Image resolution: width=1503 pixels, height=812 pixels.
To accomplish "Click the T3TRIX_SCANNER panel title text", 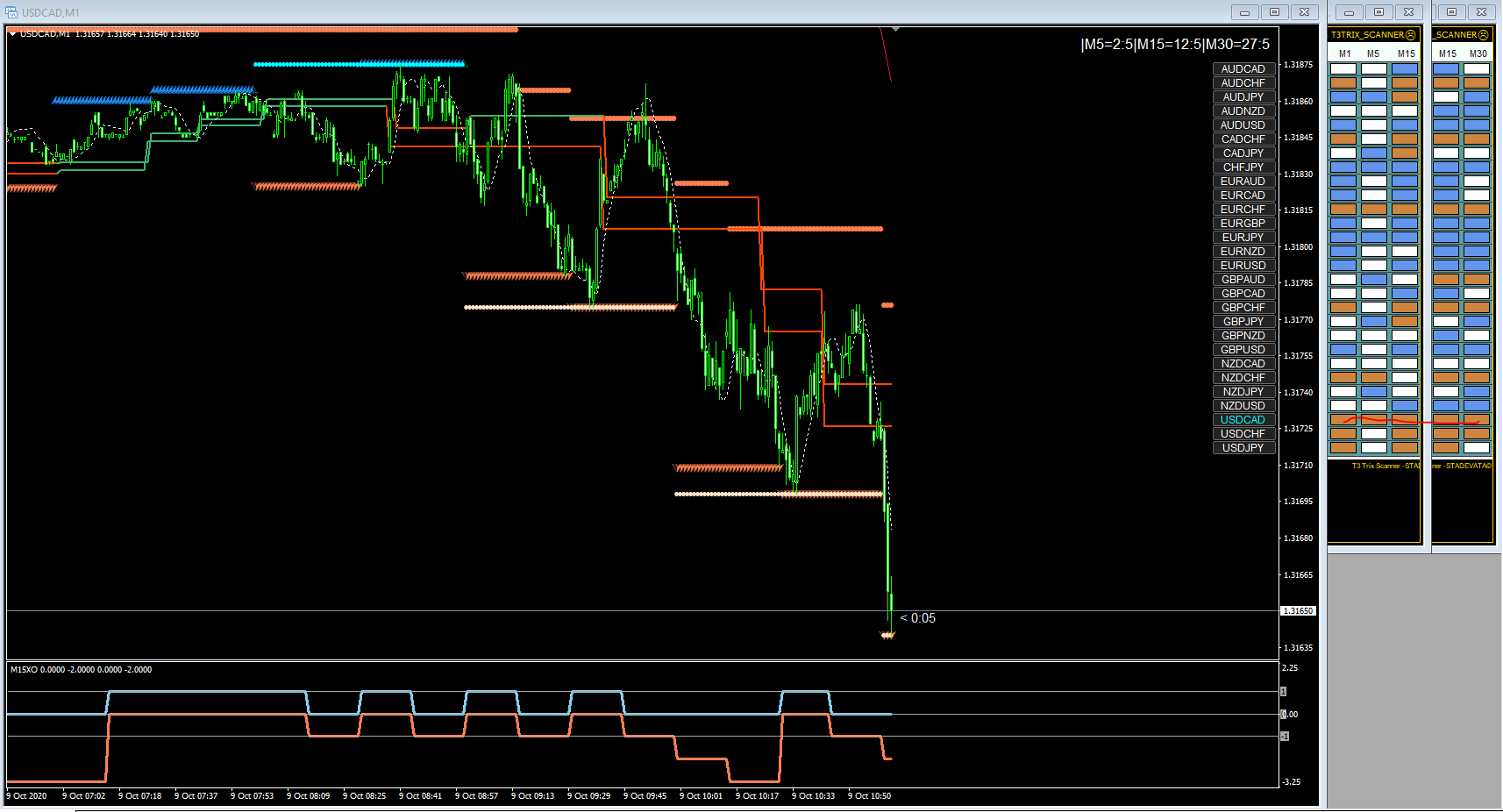I will coord(1367,35).
